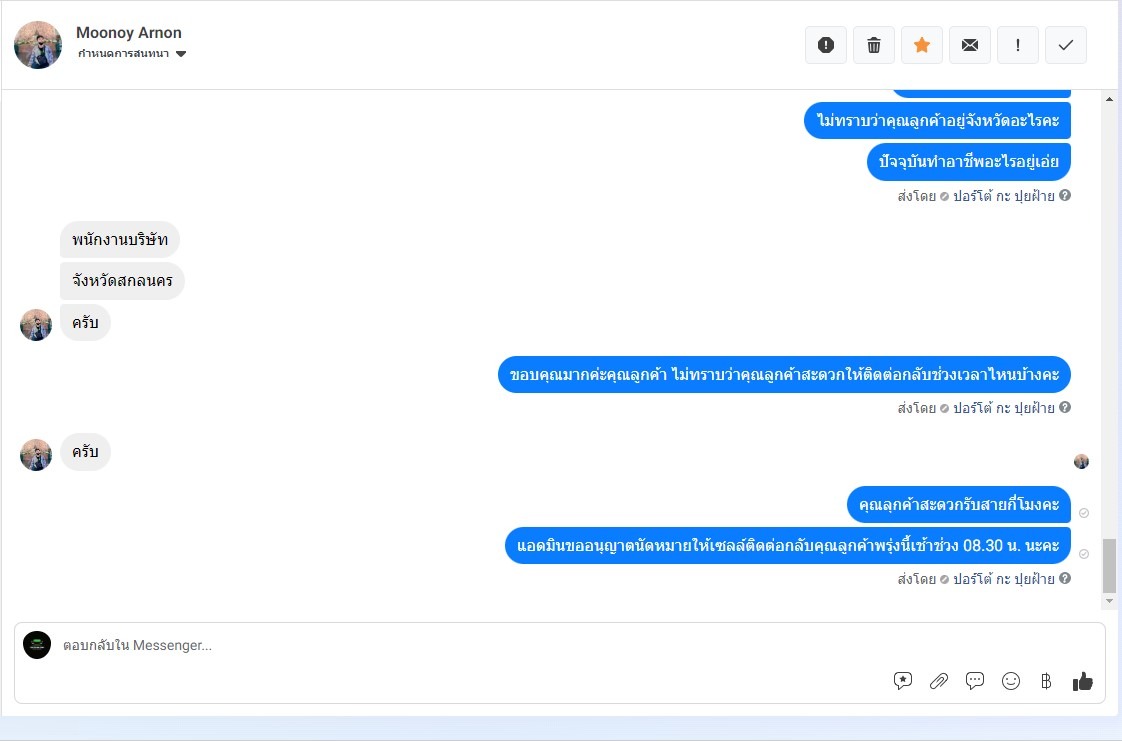Select the message mentioning 08.30 appointment

tap(788, 546)
